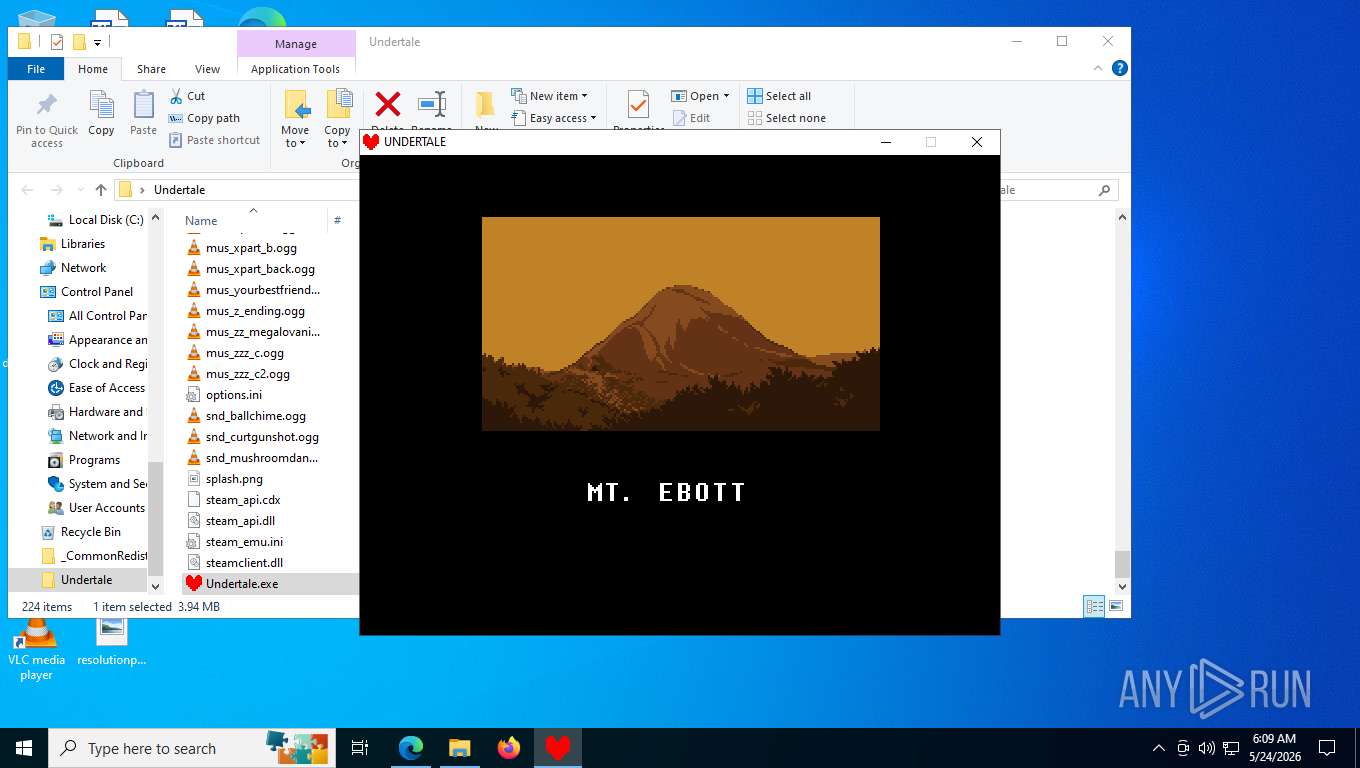This screenshot has height=768, width=1360.
Task: Select the Undertale folder in navigation pane
Action: pyautogui.click(x=77, y=580)
